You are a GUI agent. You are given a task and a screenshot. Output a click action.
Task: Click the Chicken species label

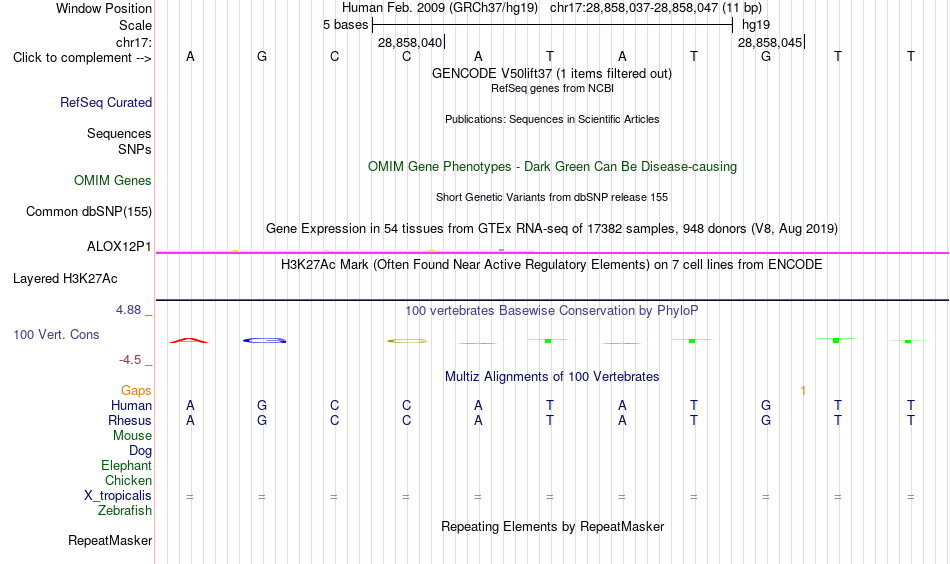(128, 480)
